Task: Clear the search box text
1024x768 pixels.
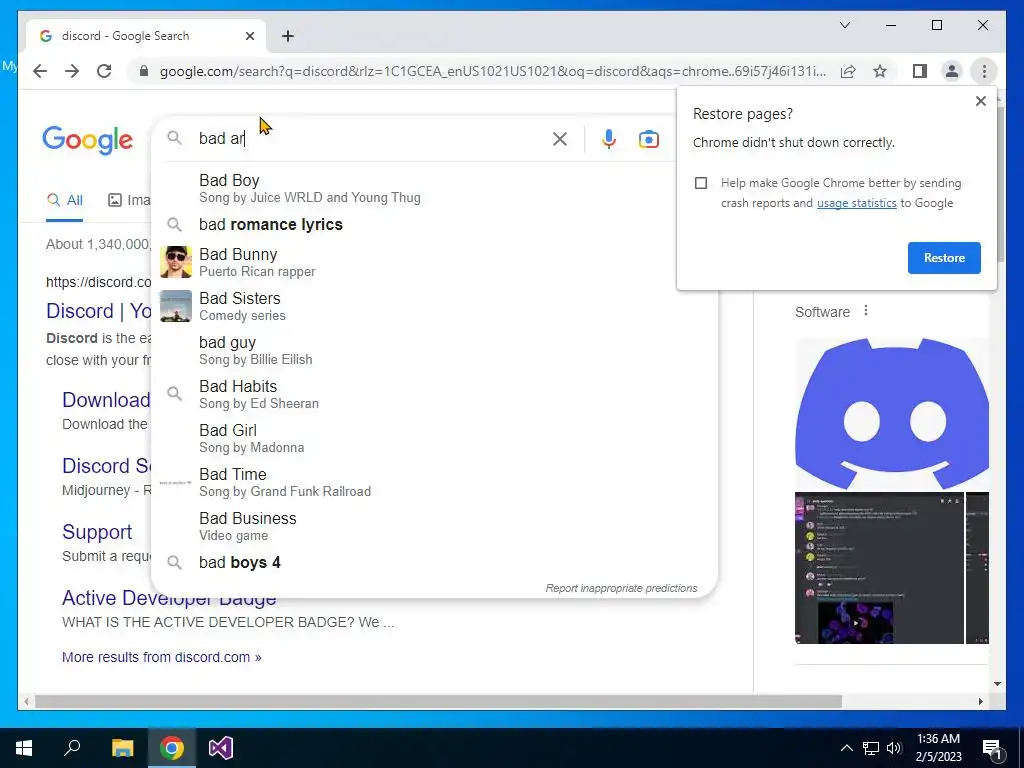Action: coord(560,138)
